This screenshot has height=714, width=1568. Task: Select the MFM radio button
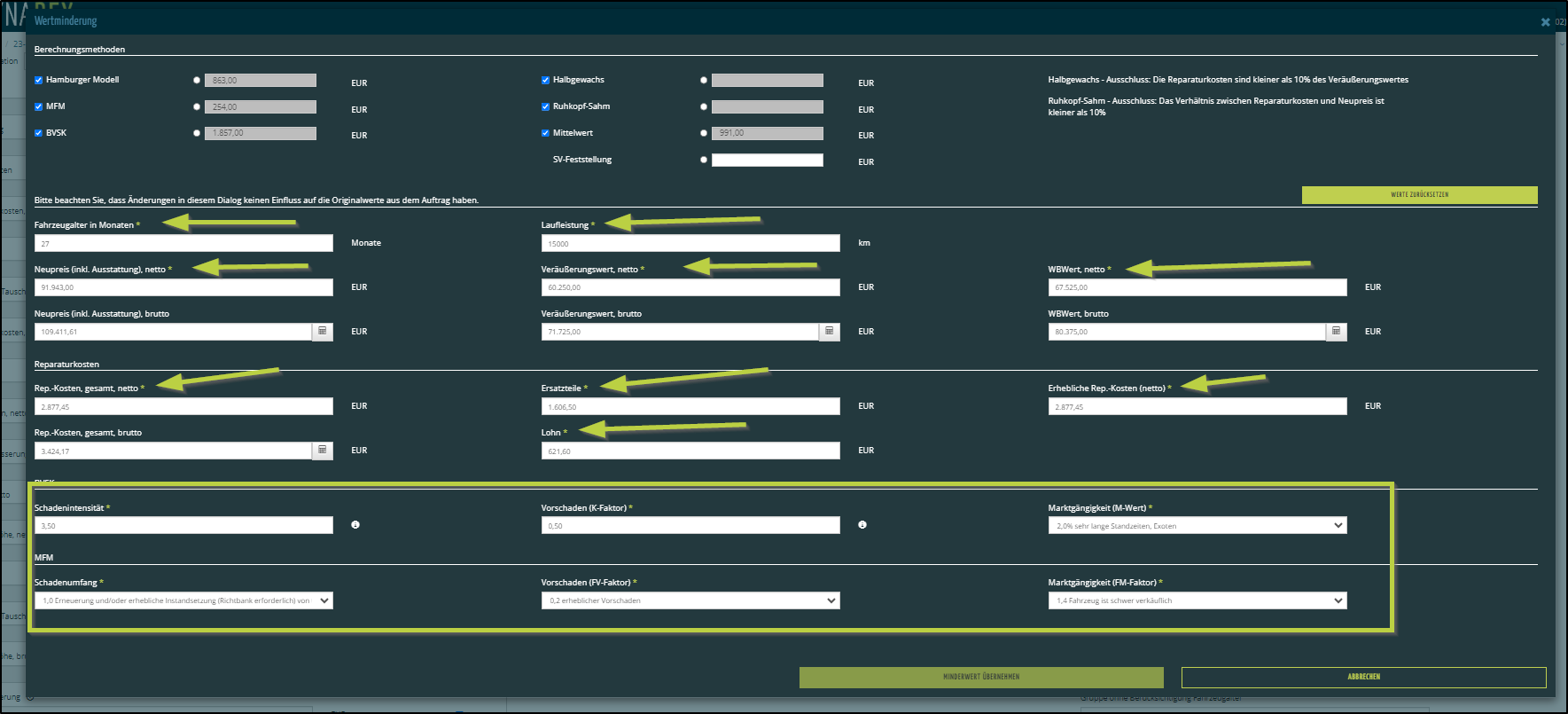[197, 106]
